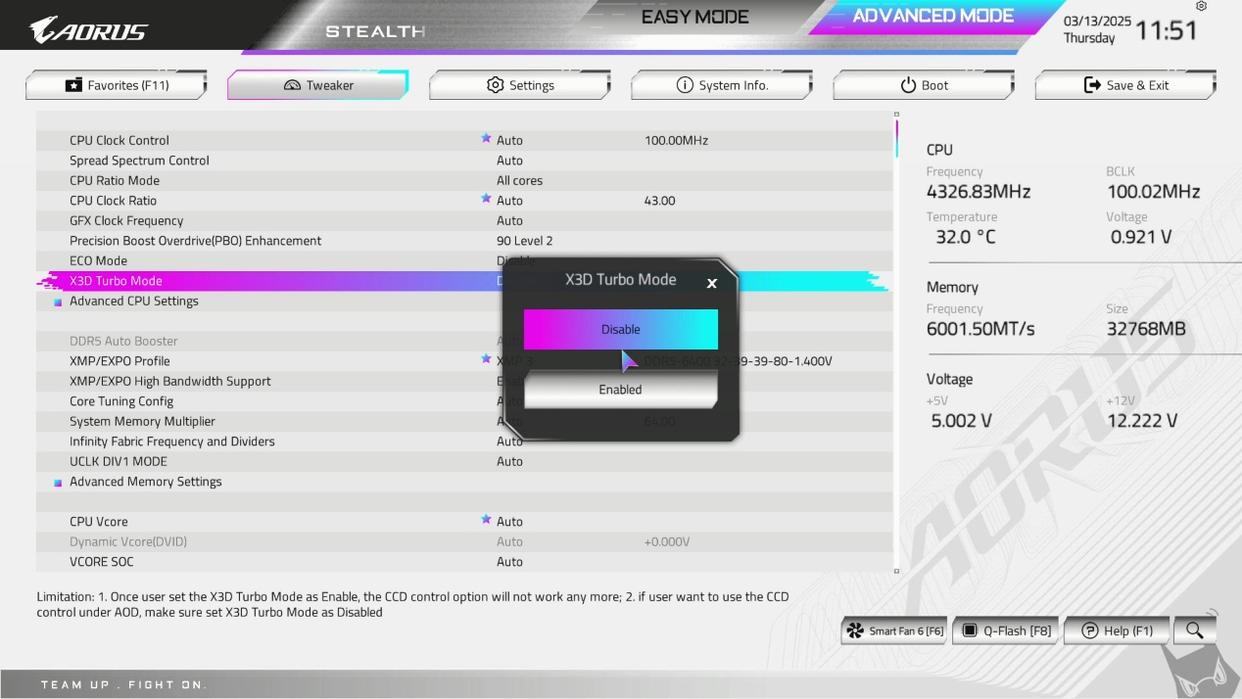Open Spread Spectrum Control Auto value
Image resolution: width=1242 pixels, height=699 pixels.
pos(510,161)
